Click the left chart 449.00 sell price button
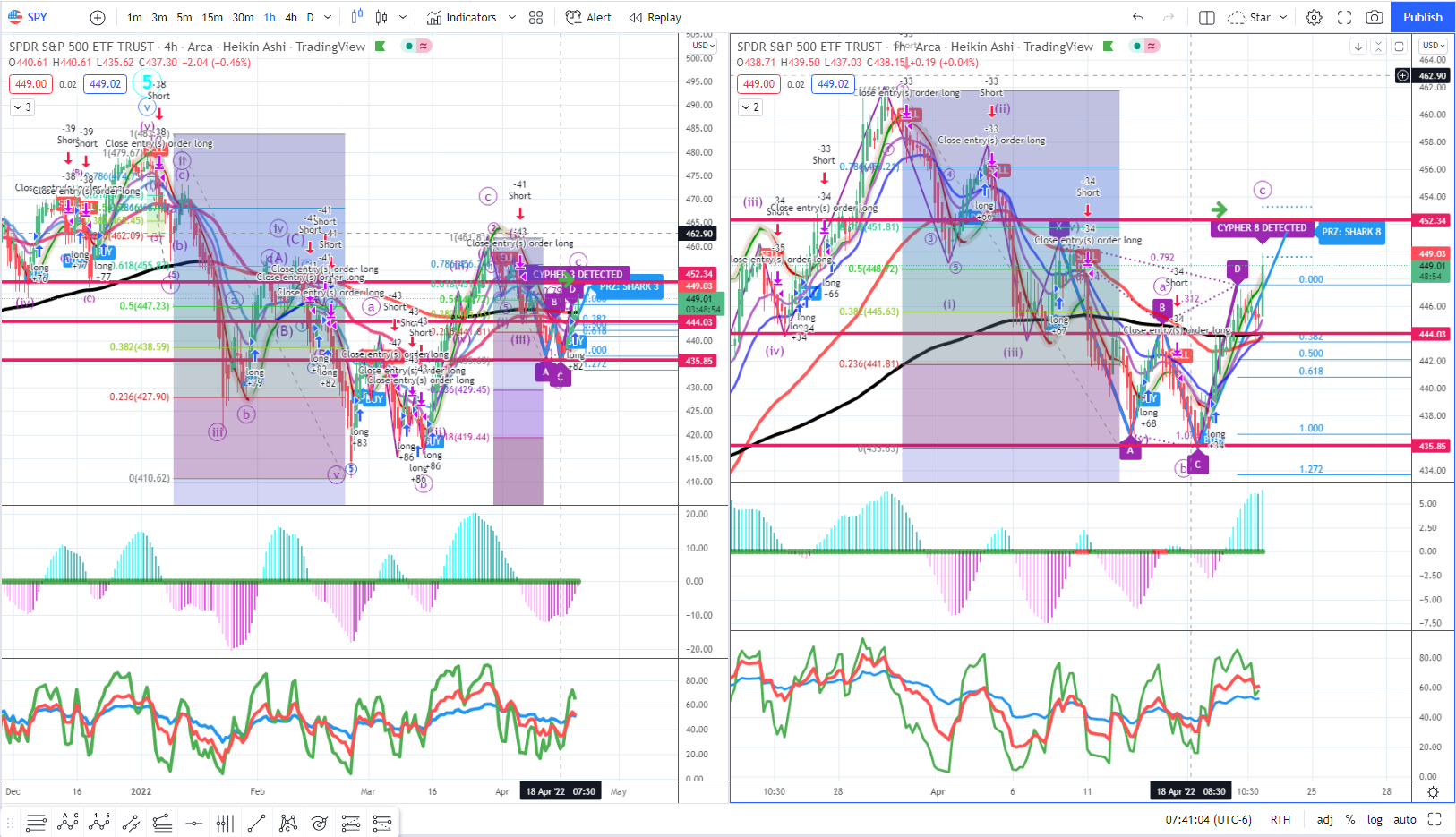1456x837 pixels. tap(30, 84)
